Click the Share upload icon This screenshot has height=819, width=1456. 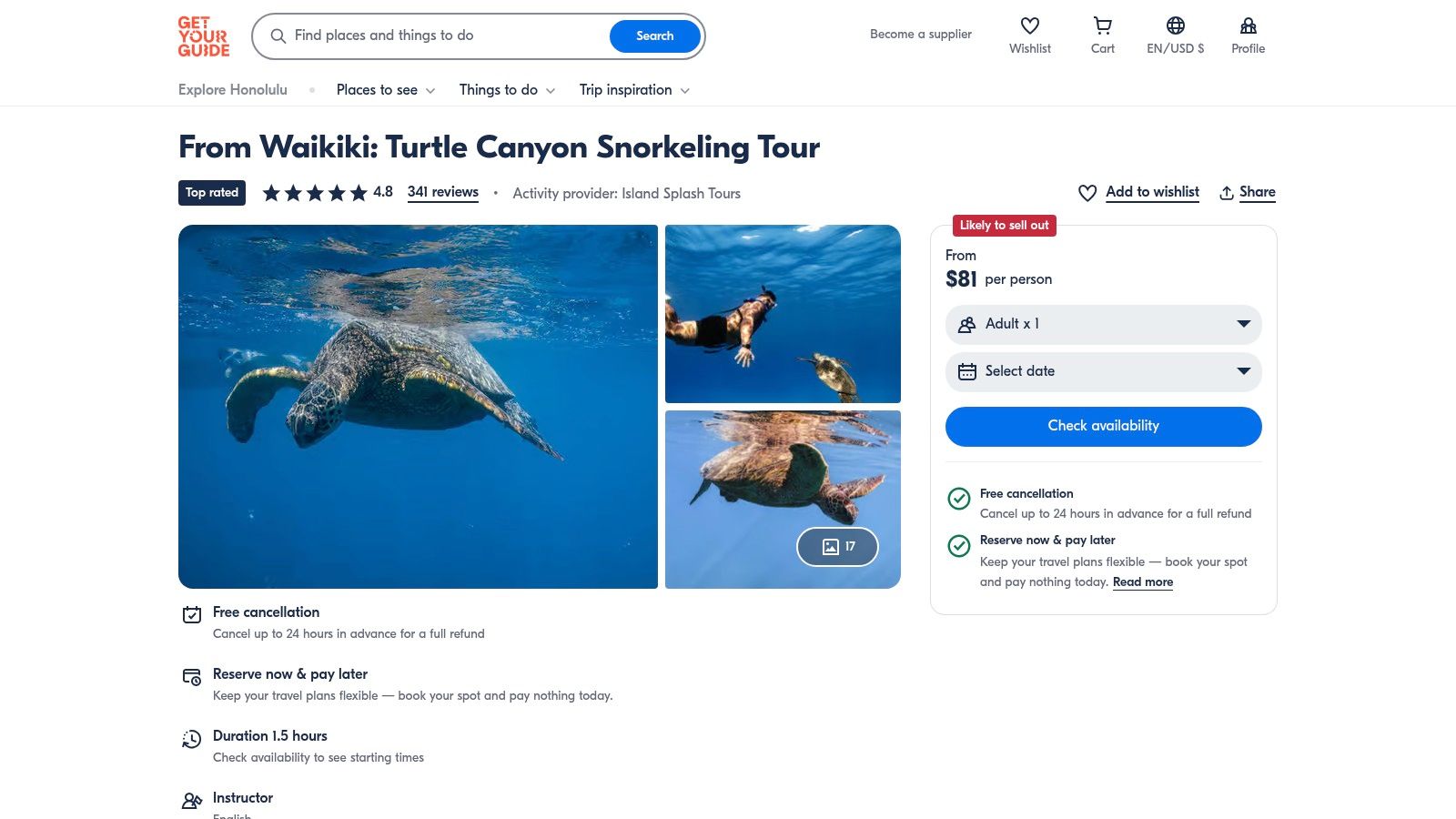click(x=1227, y=193)
